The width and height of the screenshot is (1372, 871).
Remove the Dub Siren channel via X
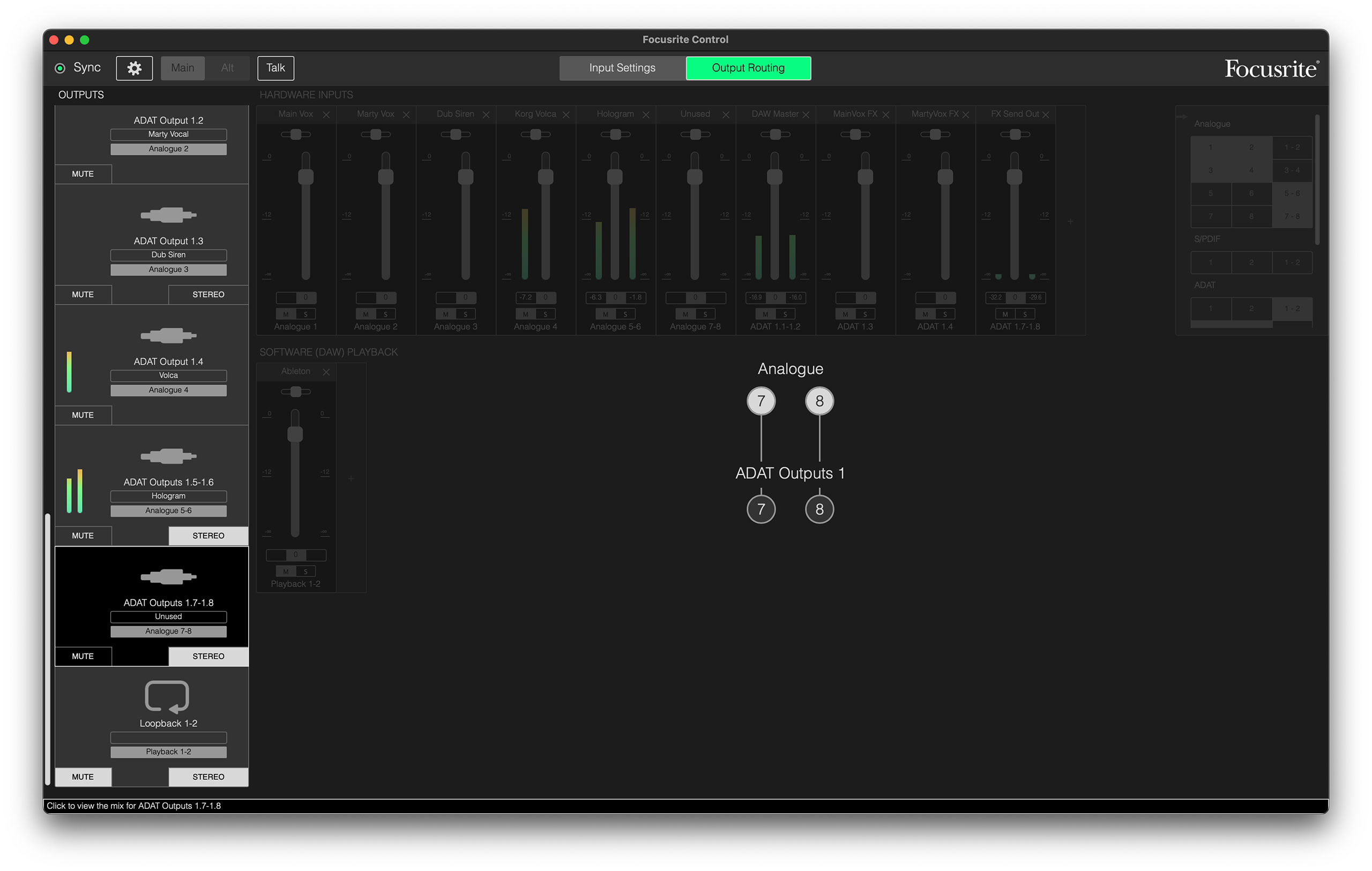486,115
